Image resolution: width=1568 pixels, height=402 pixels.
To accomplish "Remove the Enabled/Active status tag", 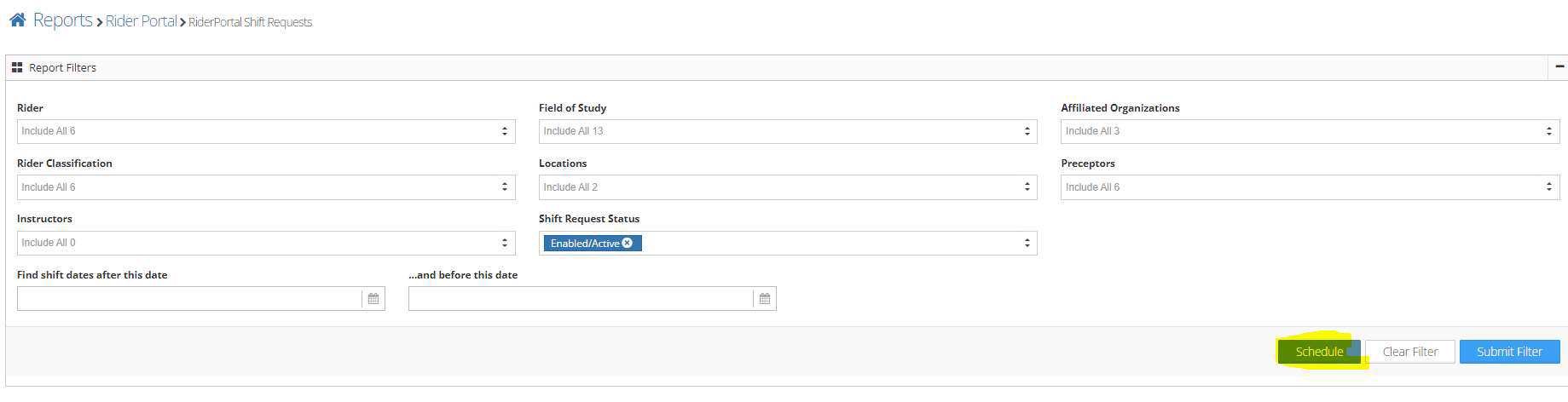I will 628,244.
